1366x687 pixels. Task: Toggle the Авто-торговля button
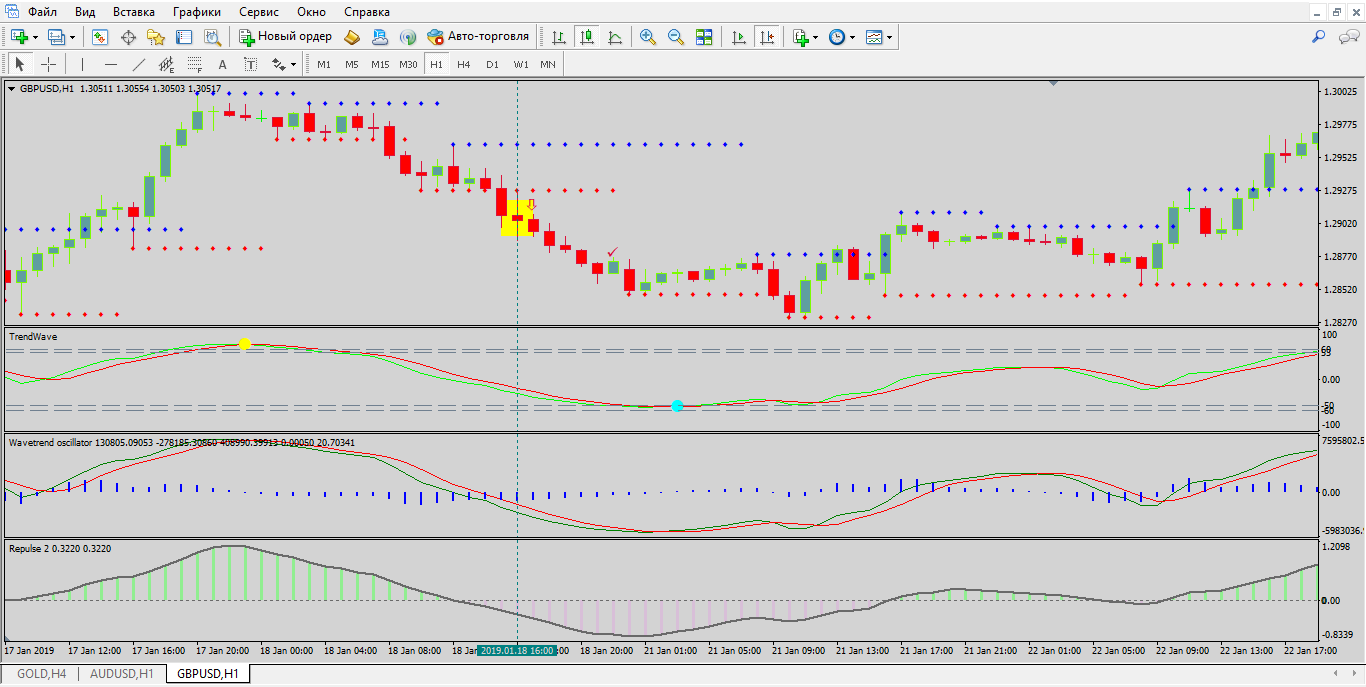[477, 37]
